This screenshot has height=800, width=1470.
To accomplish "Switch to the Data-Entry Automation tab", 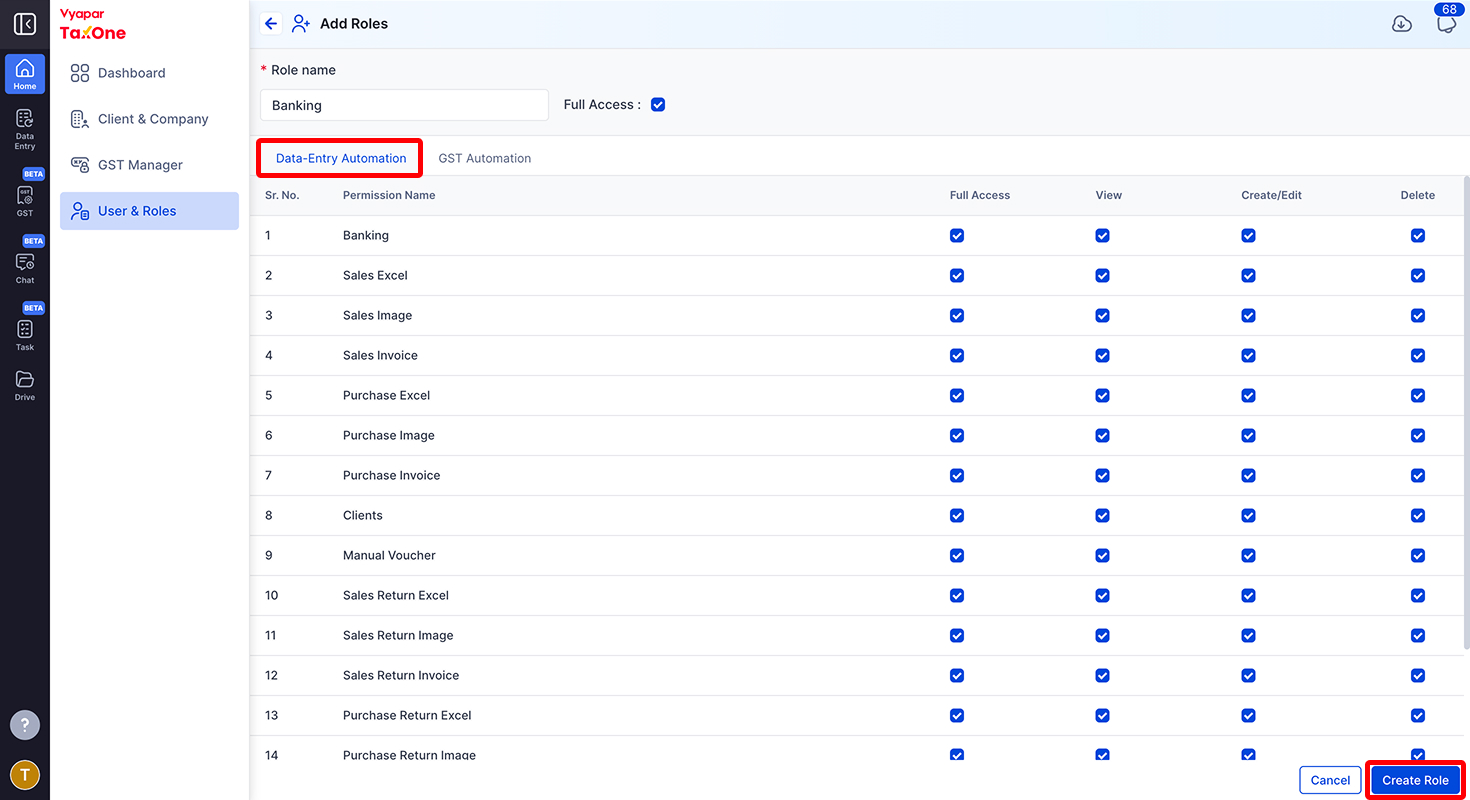I will pyautogui.click(x=341, y=158).
